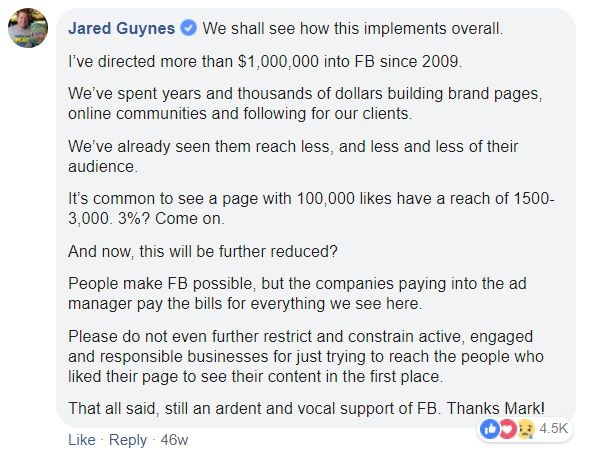Click the blue thumbs-up reaction icon
The height and width of the screenshot is (464, 614).
coord(490,428)
